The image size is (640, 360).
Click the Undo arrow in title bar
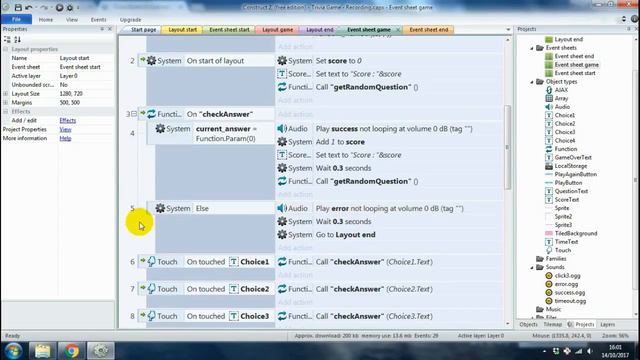click(29, 7)
